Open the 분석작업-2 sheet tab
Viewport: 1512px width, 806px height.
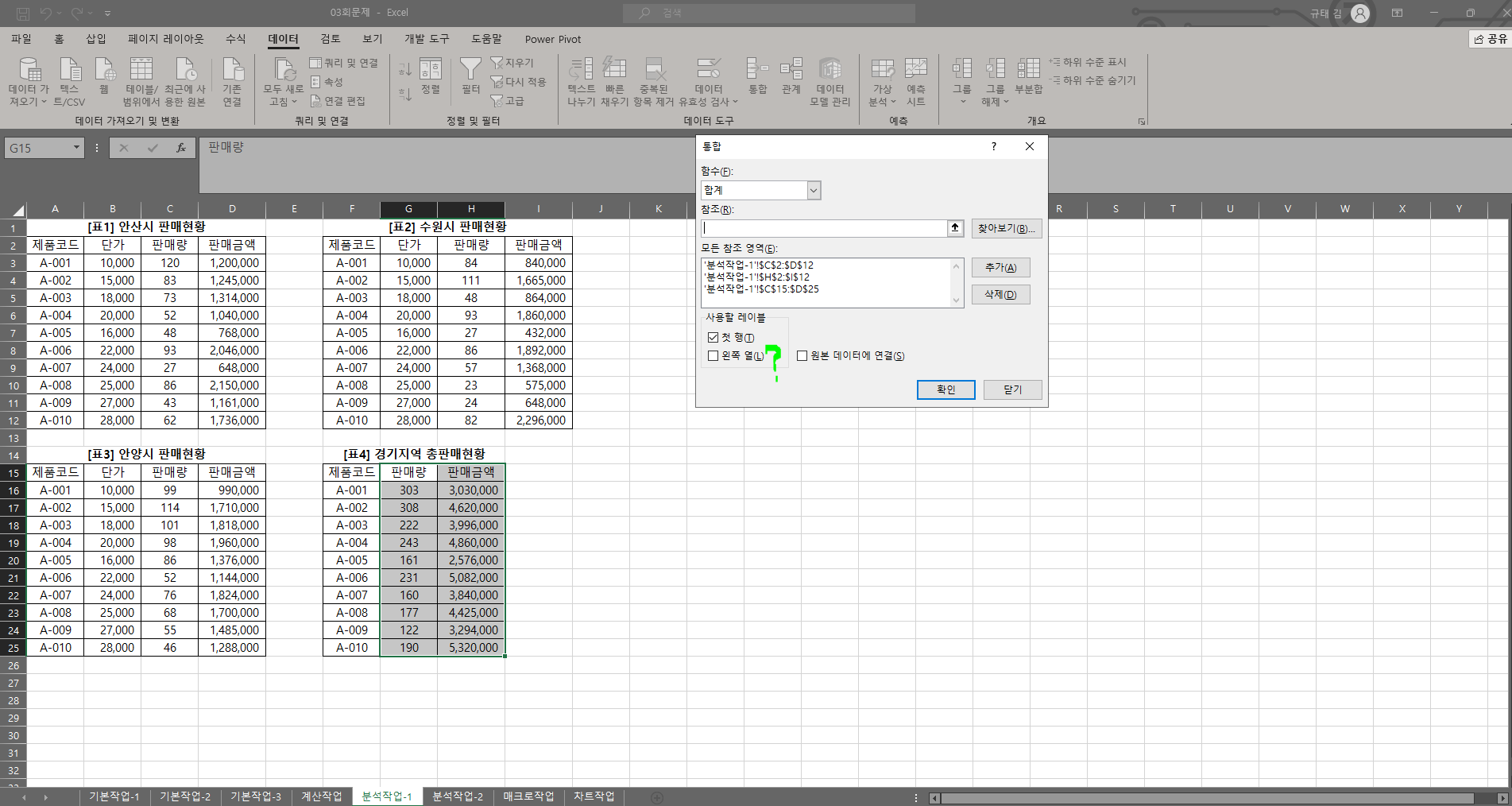458,796
